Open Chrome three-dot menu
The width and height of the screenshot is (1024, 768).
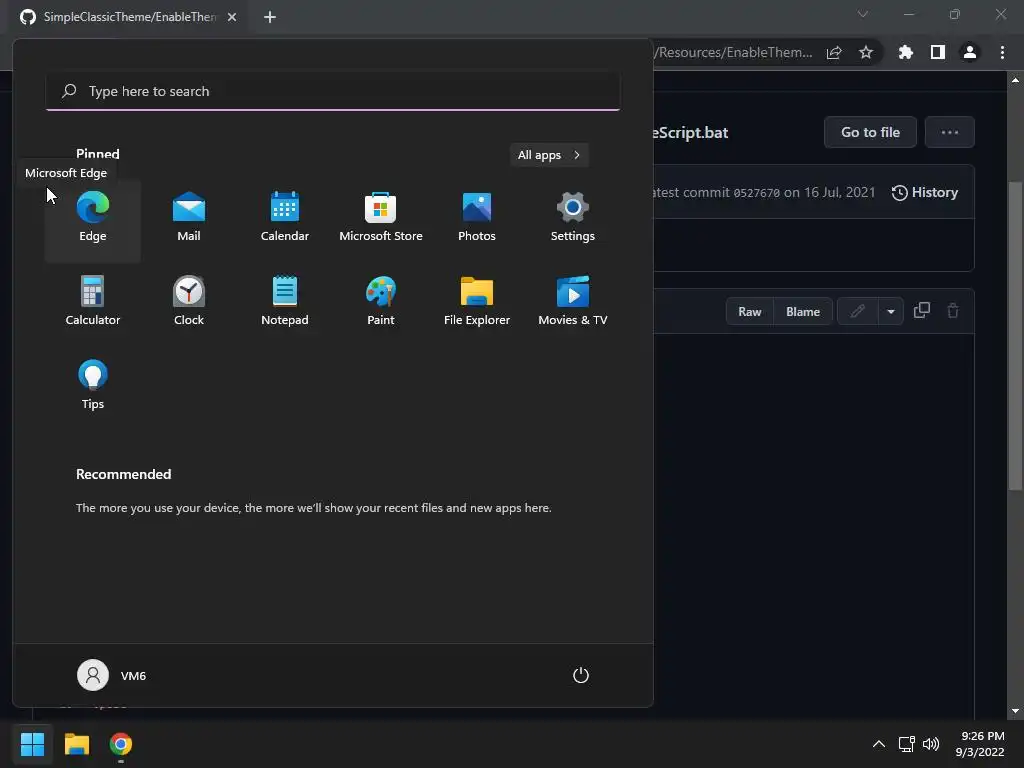coord(1002,52)
